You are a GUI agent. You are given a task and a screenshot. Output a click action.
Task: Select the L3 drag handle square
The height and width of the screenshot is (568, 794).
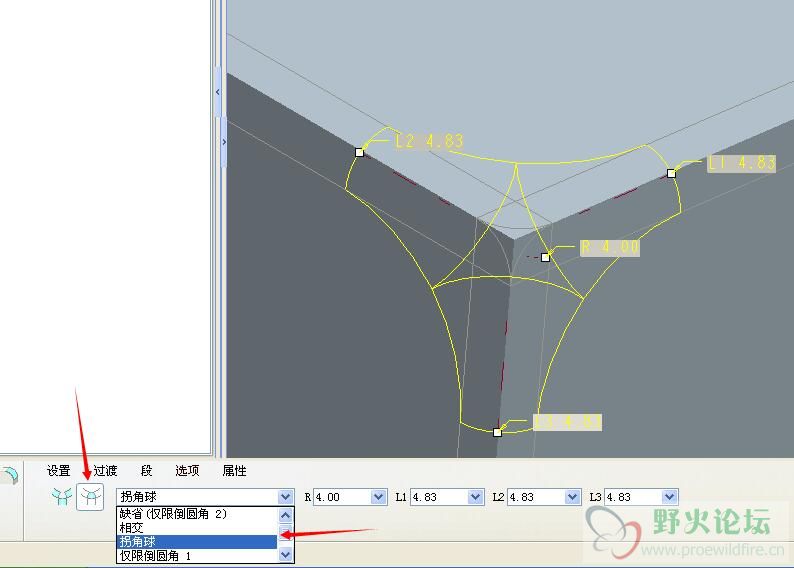pyautogui.click(x=497, y=432)
